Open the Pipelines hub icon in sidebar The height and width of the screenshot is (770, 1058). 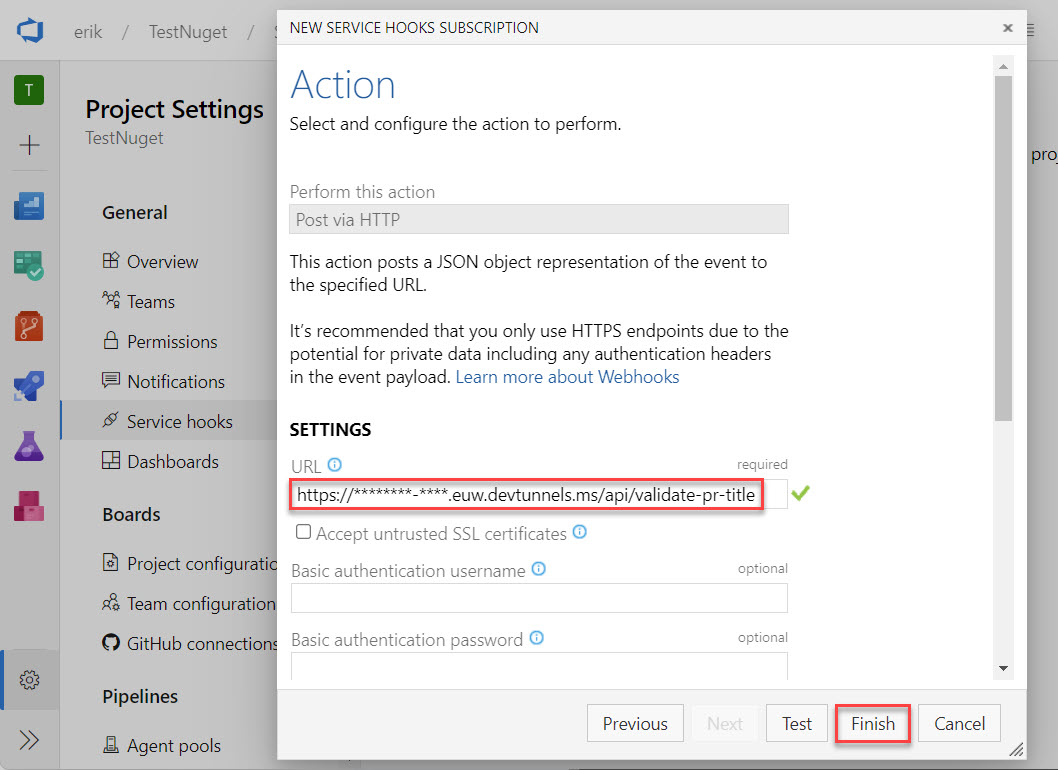(x=29, y=386)
